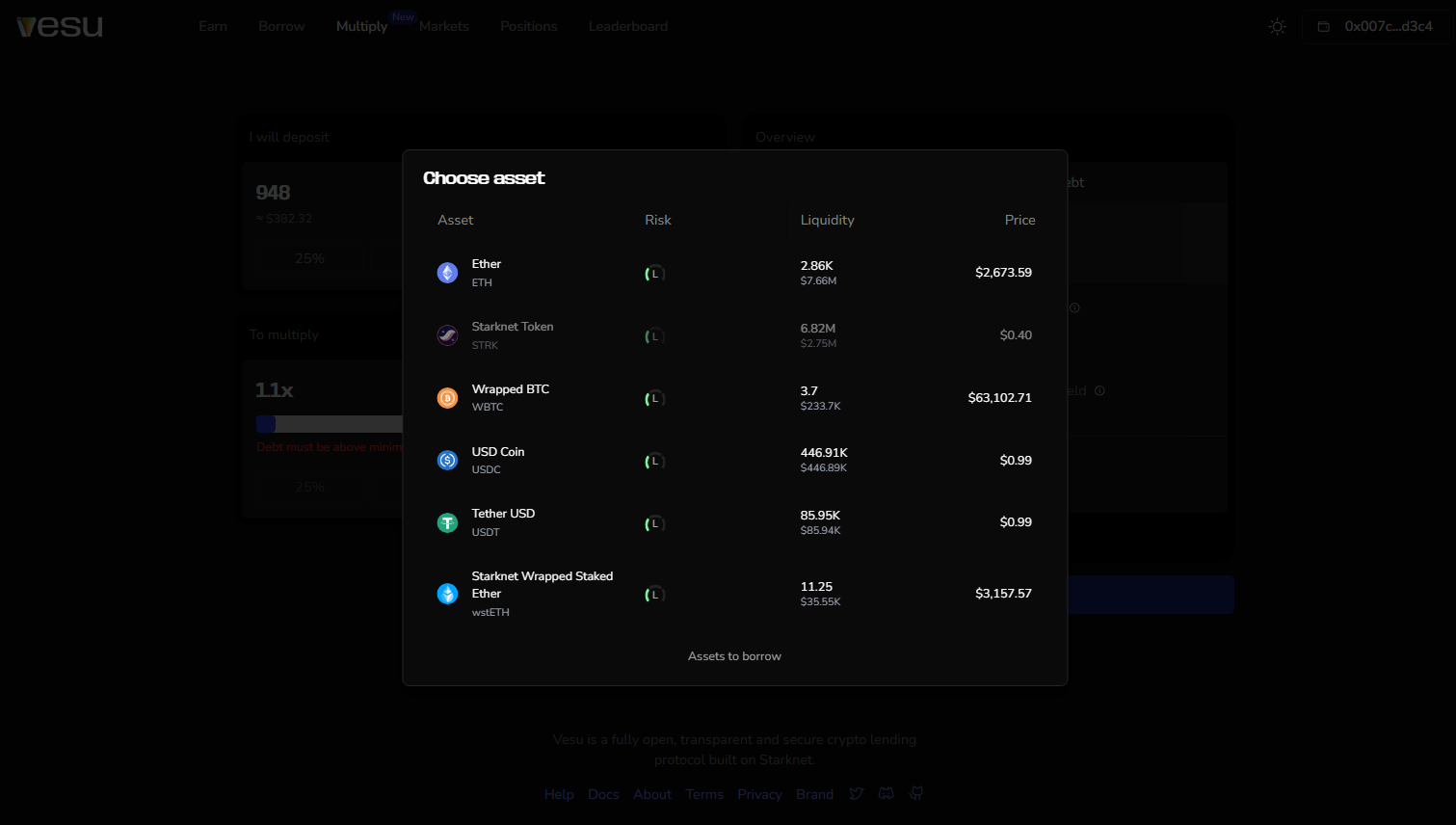Screen dimensions: 1456x825
Task: Click the Starknet Token liquidity 6.82M
Action: (818, 329)
